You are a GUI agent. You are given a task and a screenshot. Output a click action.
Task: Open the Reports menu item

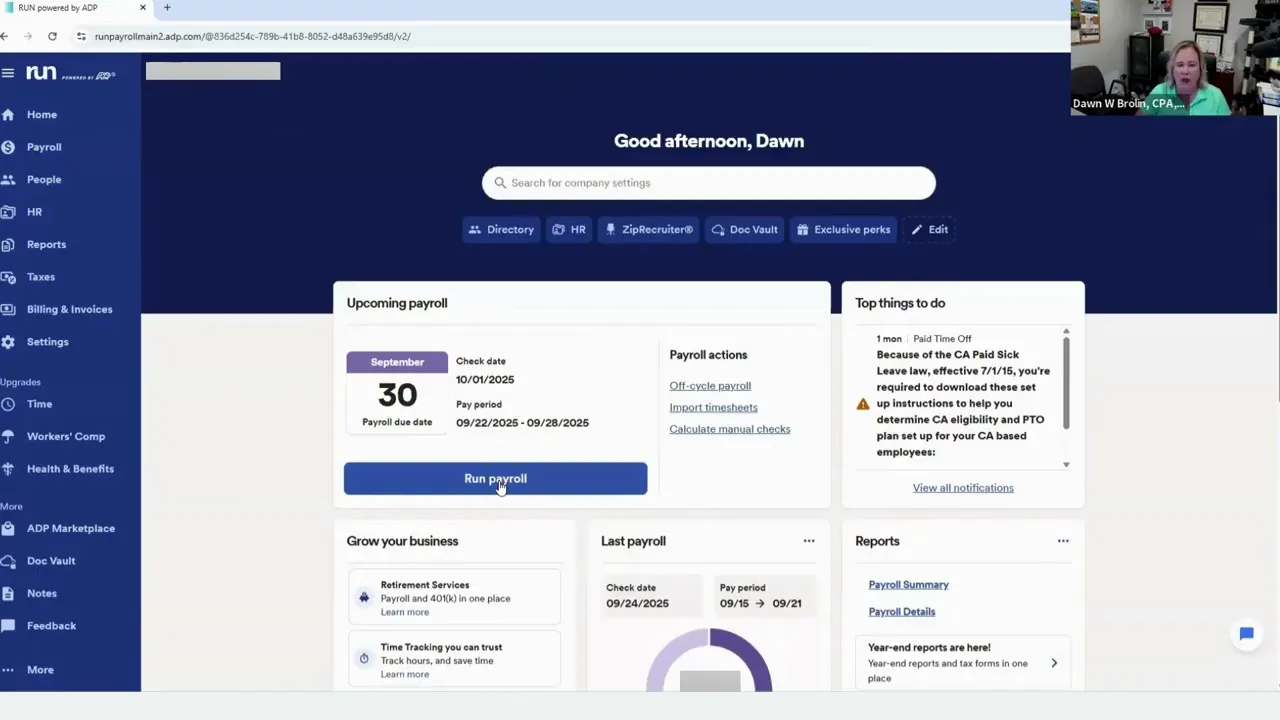pos(46,245)
